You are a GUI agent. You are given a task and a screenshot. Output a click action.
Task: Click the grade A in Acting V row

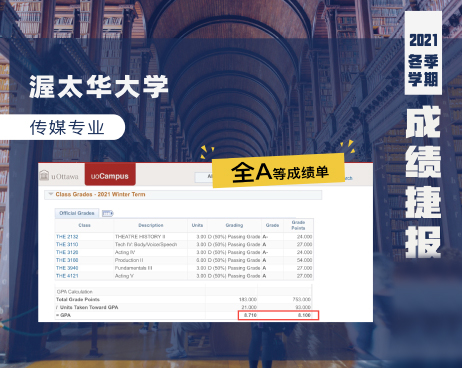tap(264, 276)
